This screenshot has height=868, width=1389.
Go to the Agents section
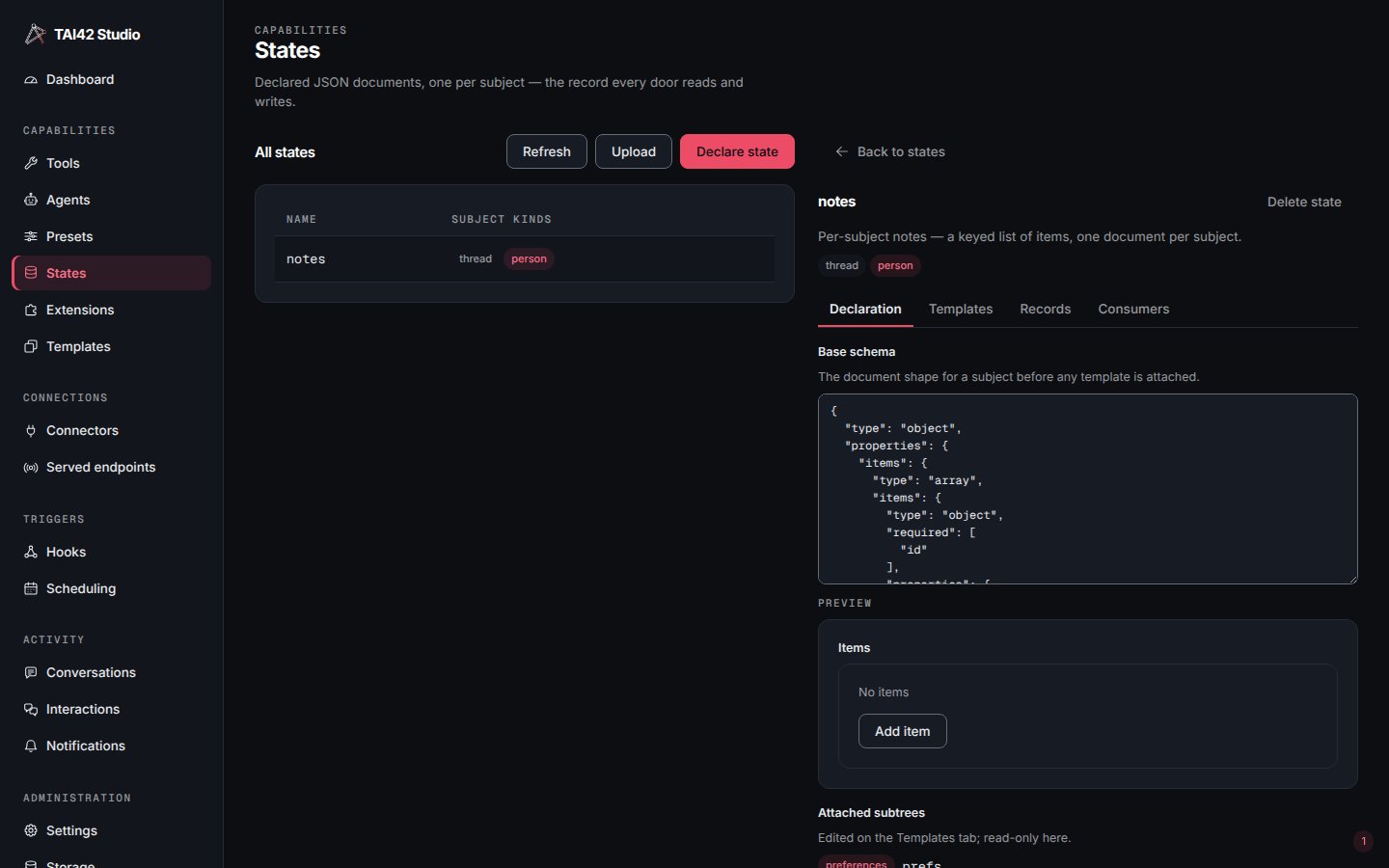coord(112,201)
